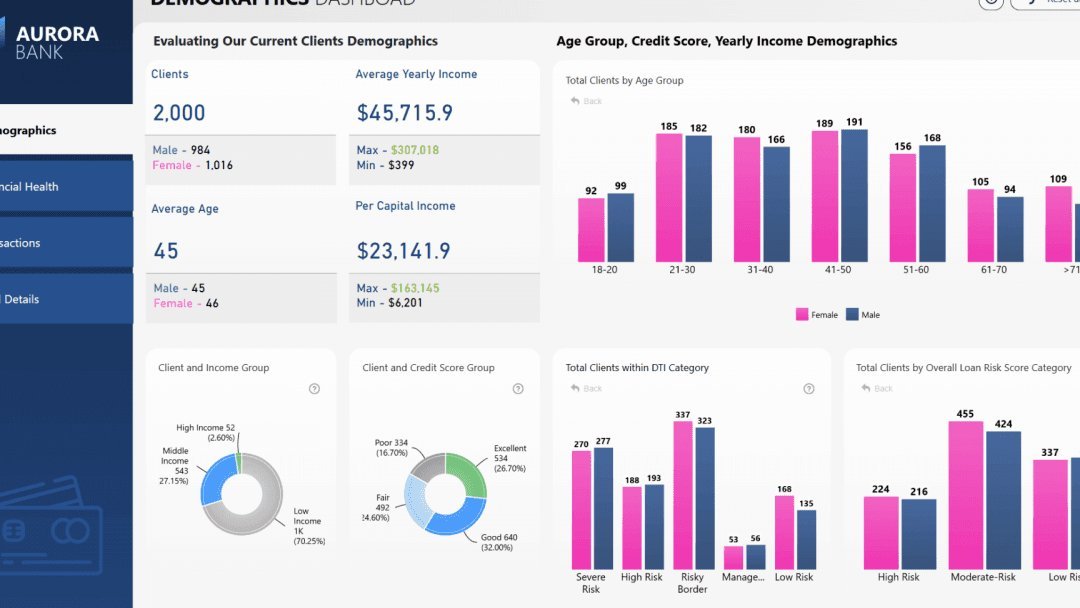Click the Risky Border female bar showing 337

tap(683, 495)
